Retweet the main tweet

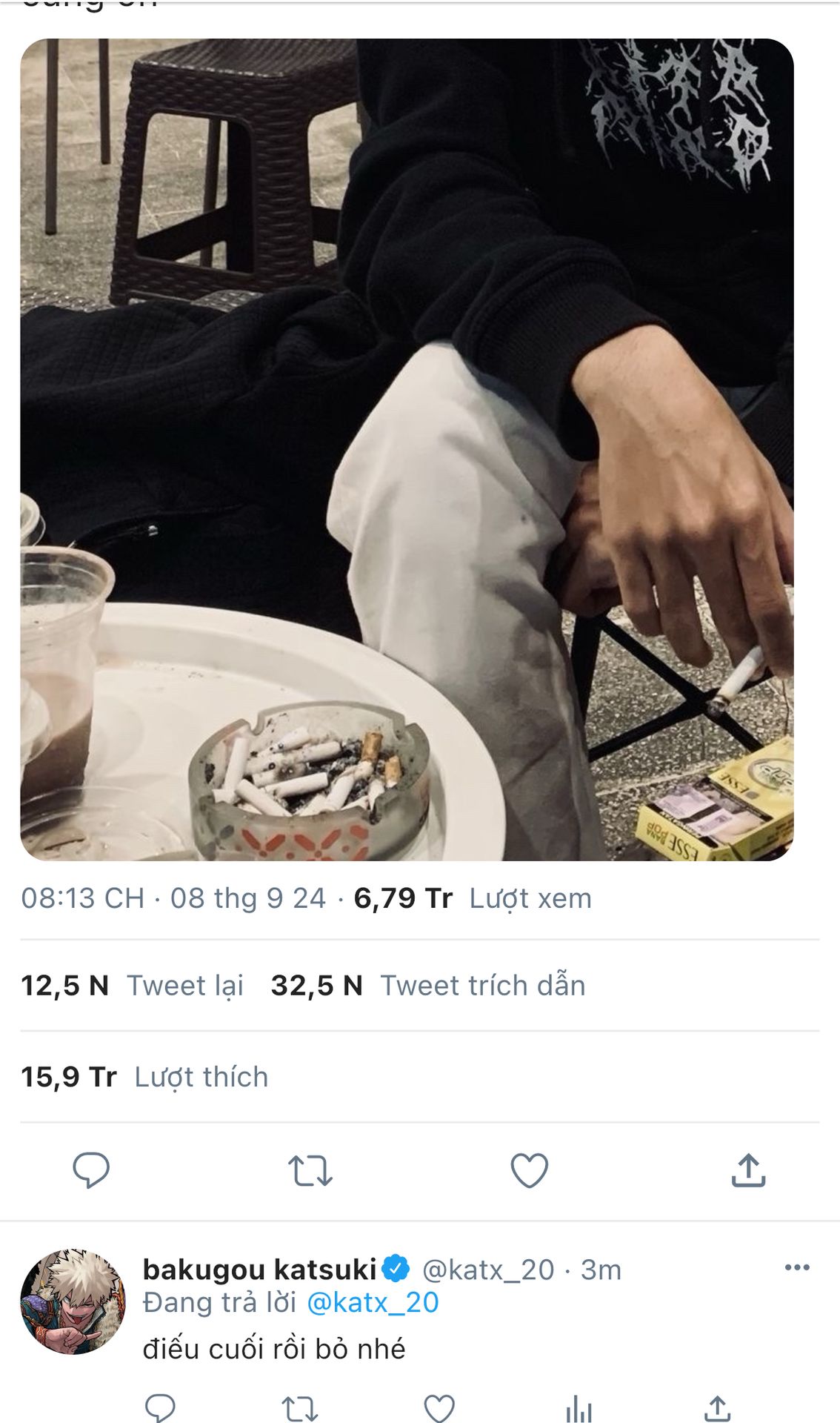(310, 1170)
